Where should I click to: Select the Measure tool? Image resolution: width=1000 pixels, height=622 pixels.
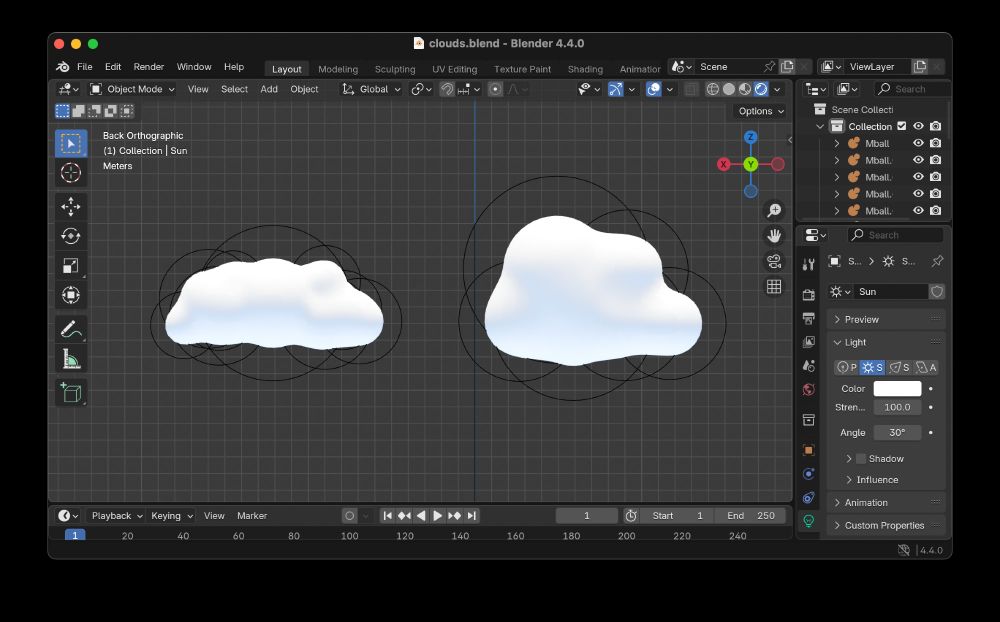pos(71,359)
